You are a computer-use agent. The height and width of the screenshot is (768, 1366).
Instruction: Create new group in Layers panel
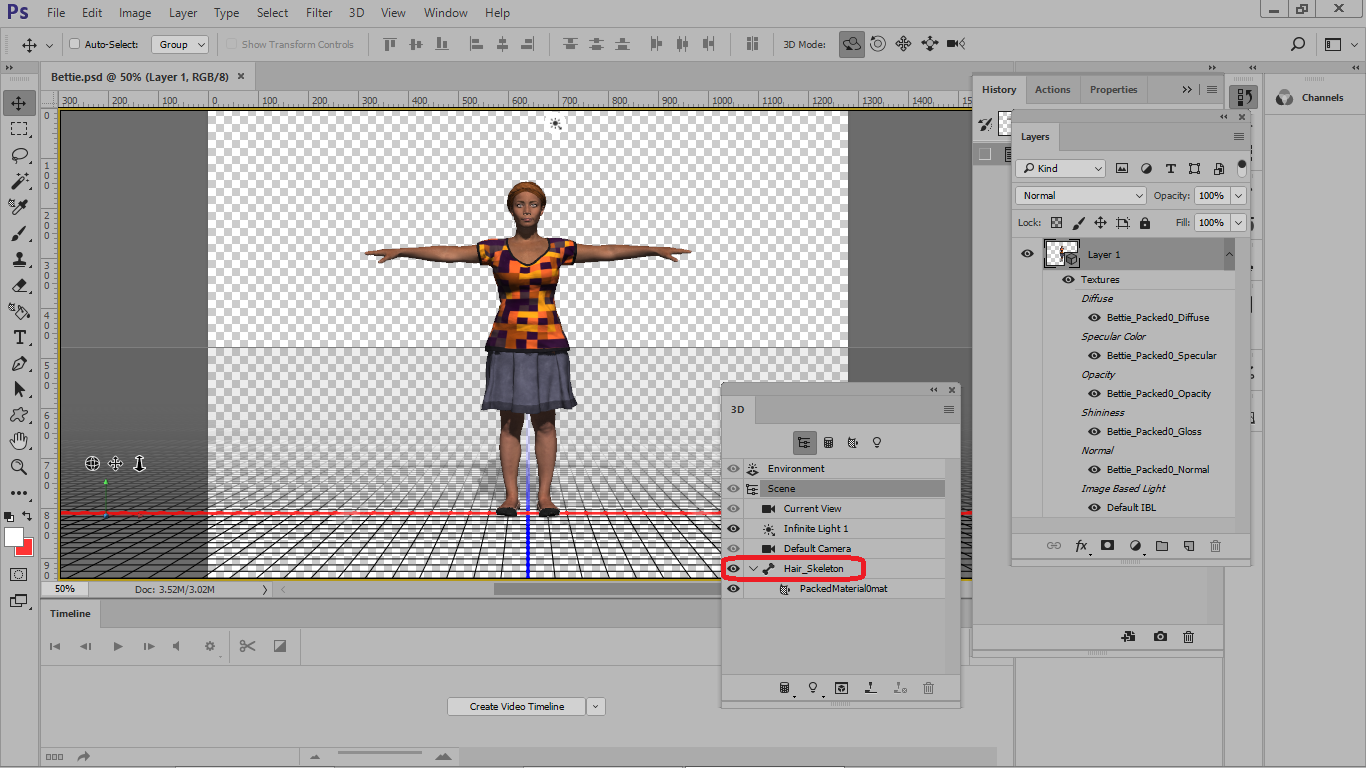(1162, 546)
